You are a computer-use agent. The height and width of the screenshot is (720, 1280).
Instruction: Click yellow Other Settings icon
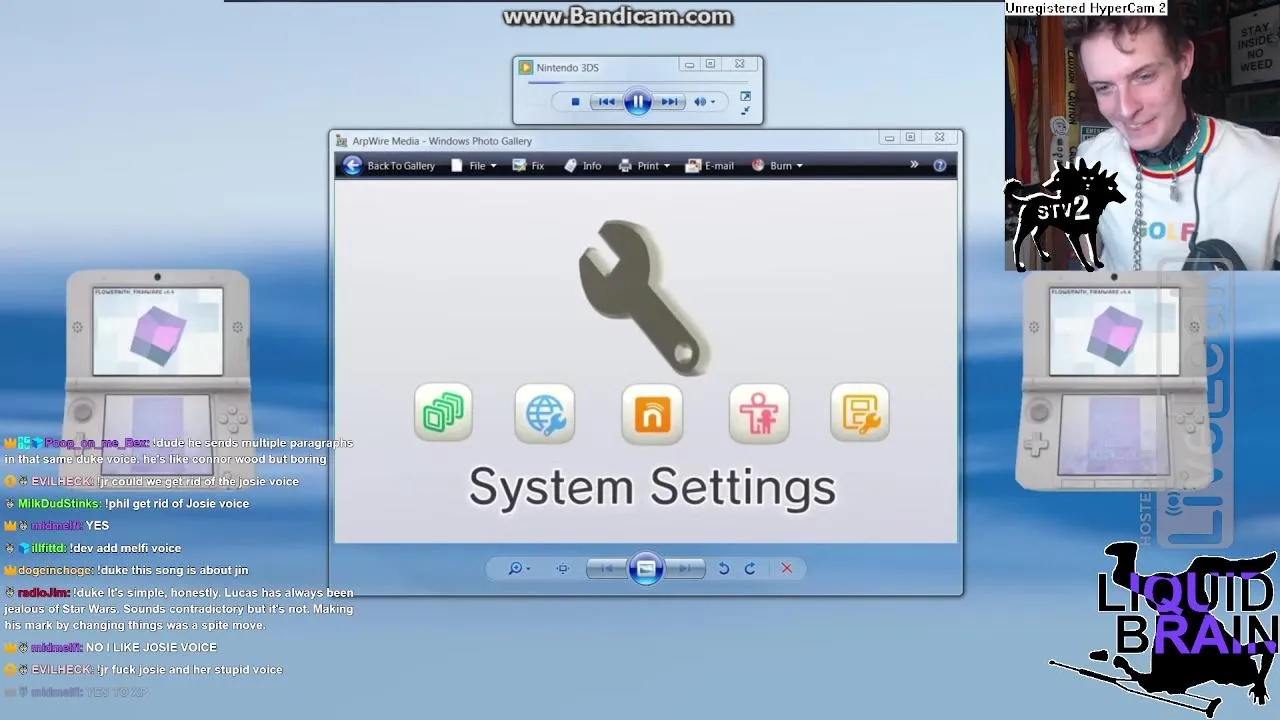coord(860,413)
